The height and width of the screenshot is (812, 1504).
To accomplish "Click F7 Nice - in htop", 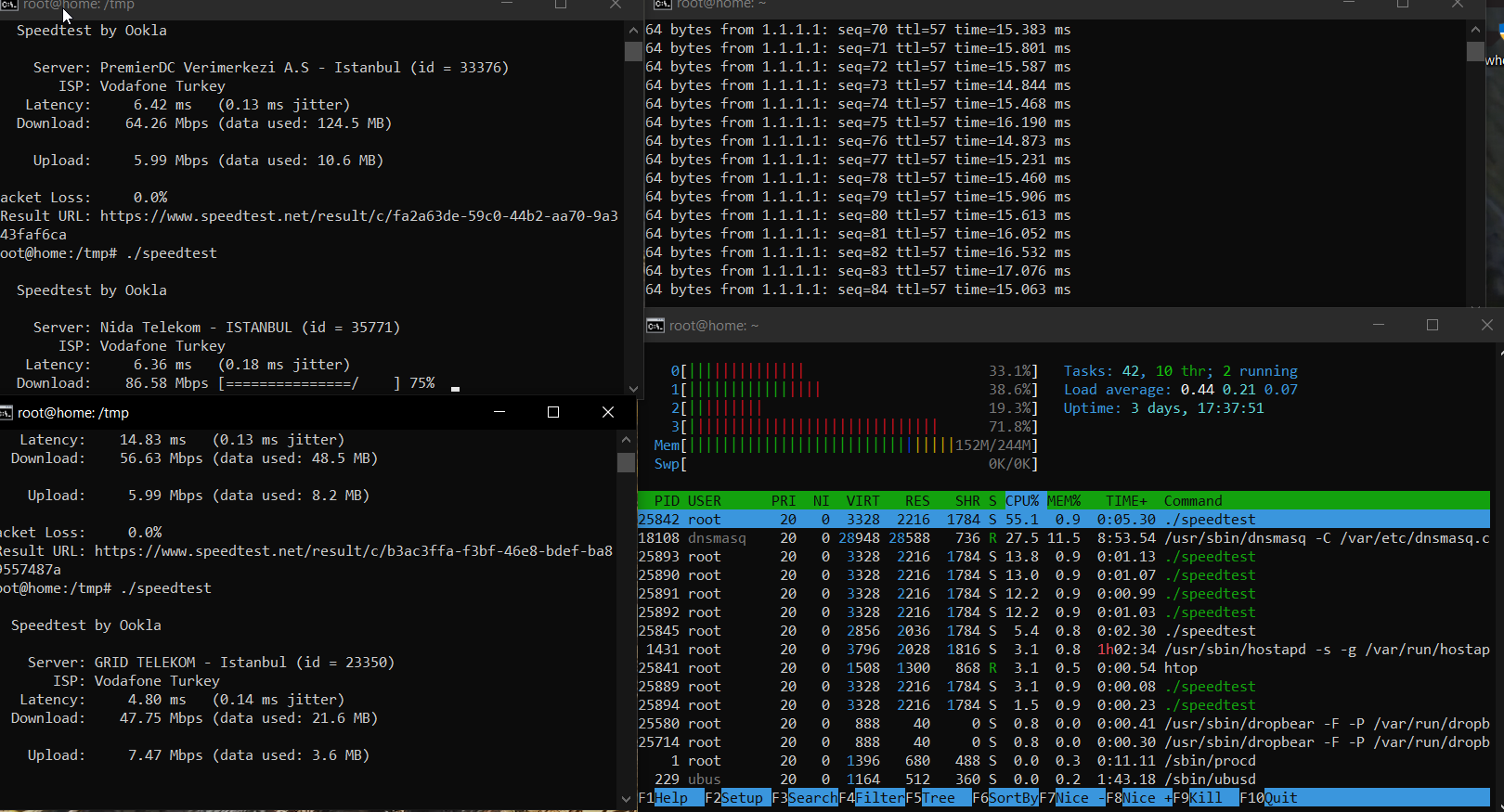I will (x=1072, y=798).
